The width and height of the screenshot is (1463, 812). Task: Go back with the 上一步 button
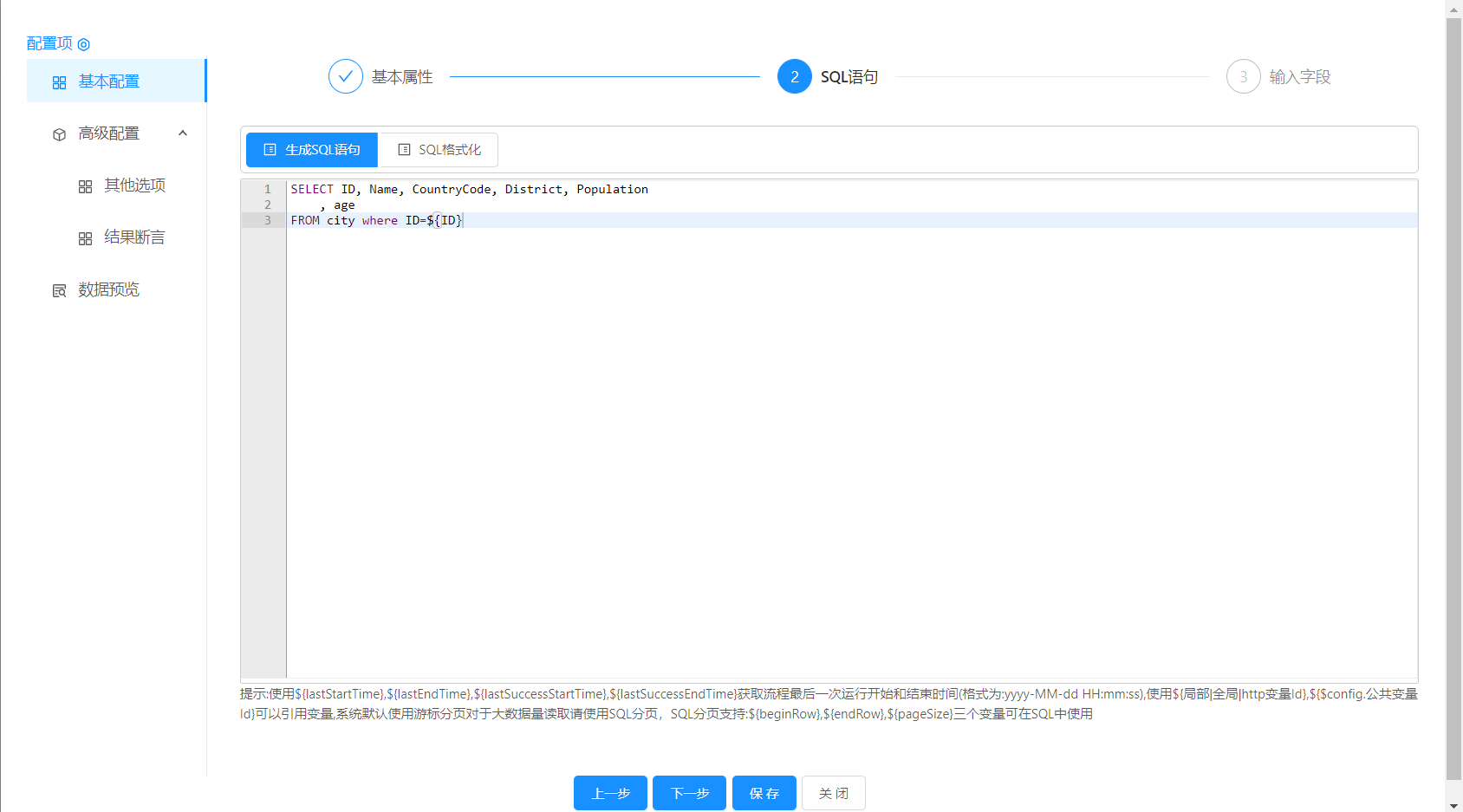pyautogui.click(x=610, y=793)
